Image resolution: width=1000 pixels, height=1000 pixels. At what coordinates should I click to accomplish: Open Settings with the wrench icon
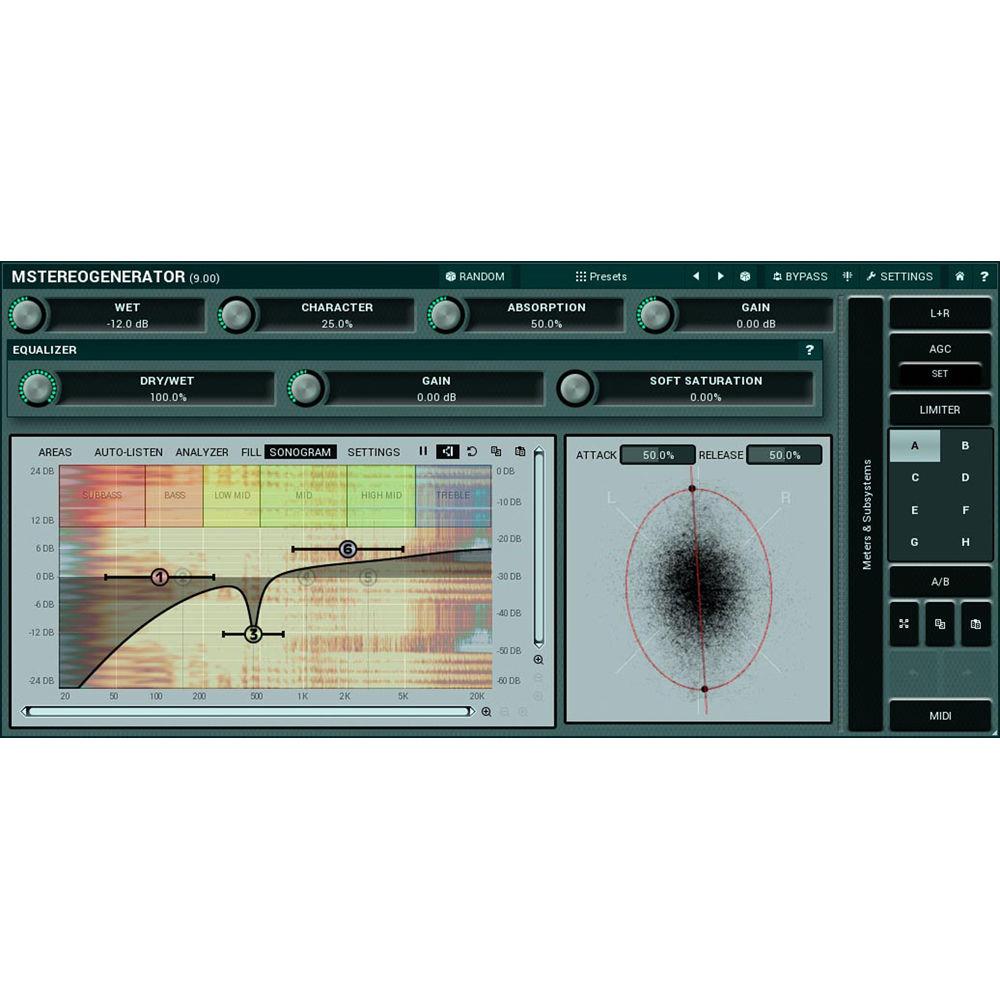tap(898, 276)
